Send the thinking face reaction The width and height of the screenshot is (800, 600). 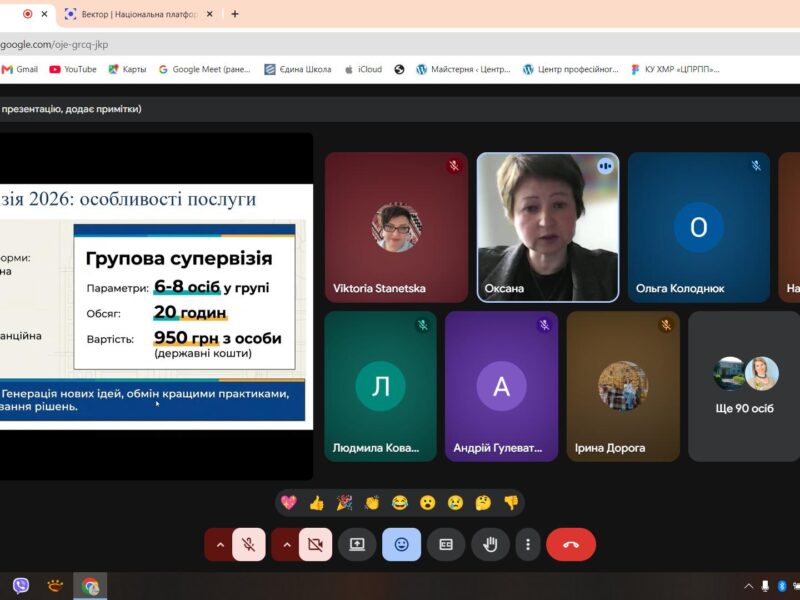click(x=483, y=503)
